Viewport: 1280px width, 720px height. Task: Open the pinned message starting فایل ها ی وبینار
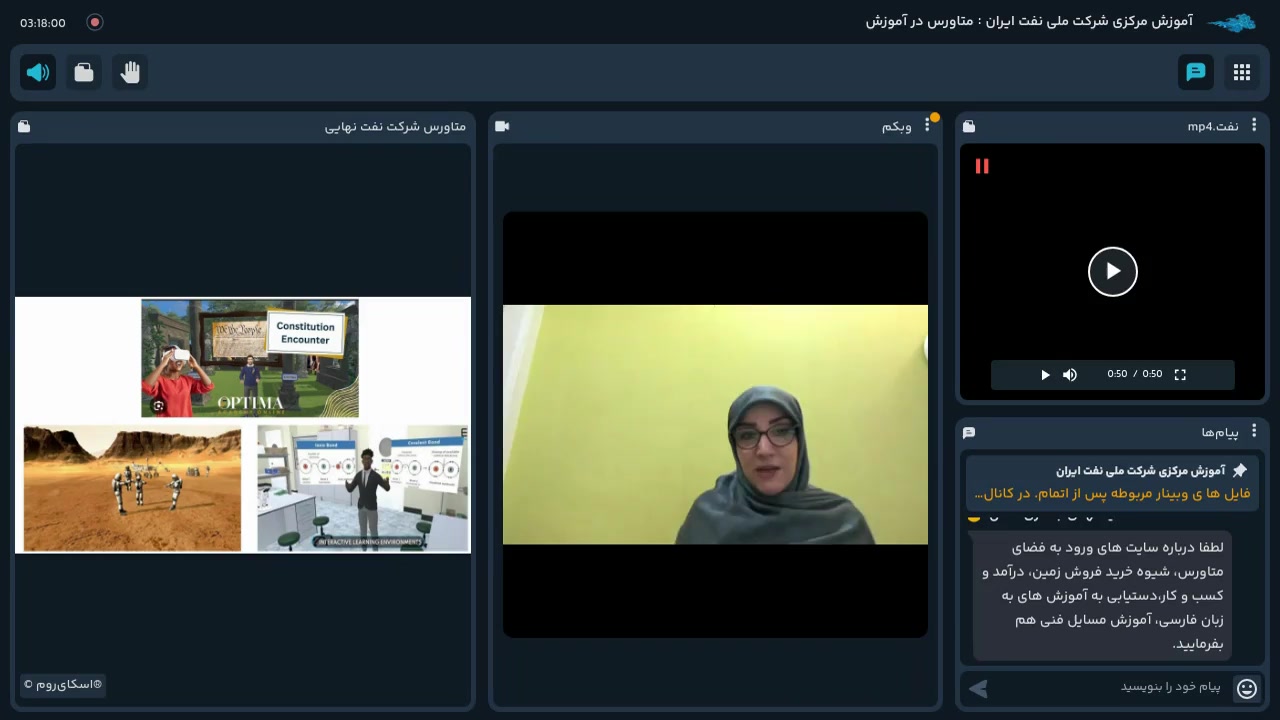coord(1112,493)
